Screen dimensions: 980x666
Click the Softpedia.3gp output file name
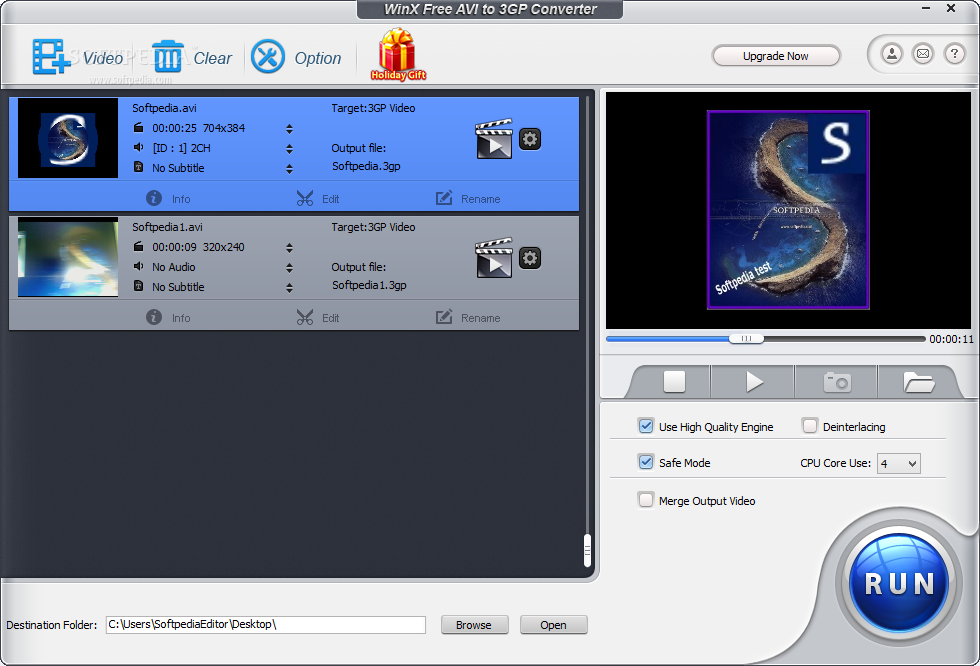366,166
